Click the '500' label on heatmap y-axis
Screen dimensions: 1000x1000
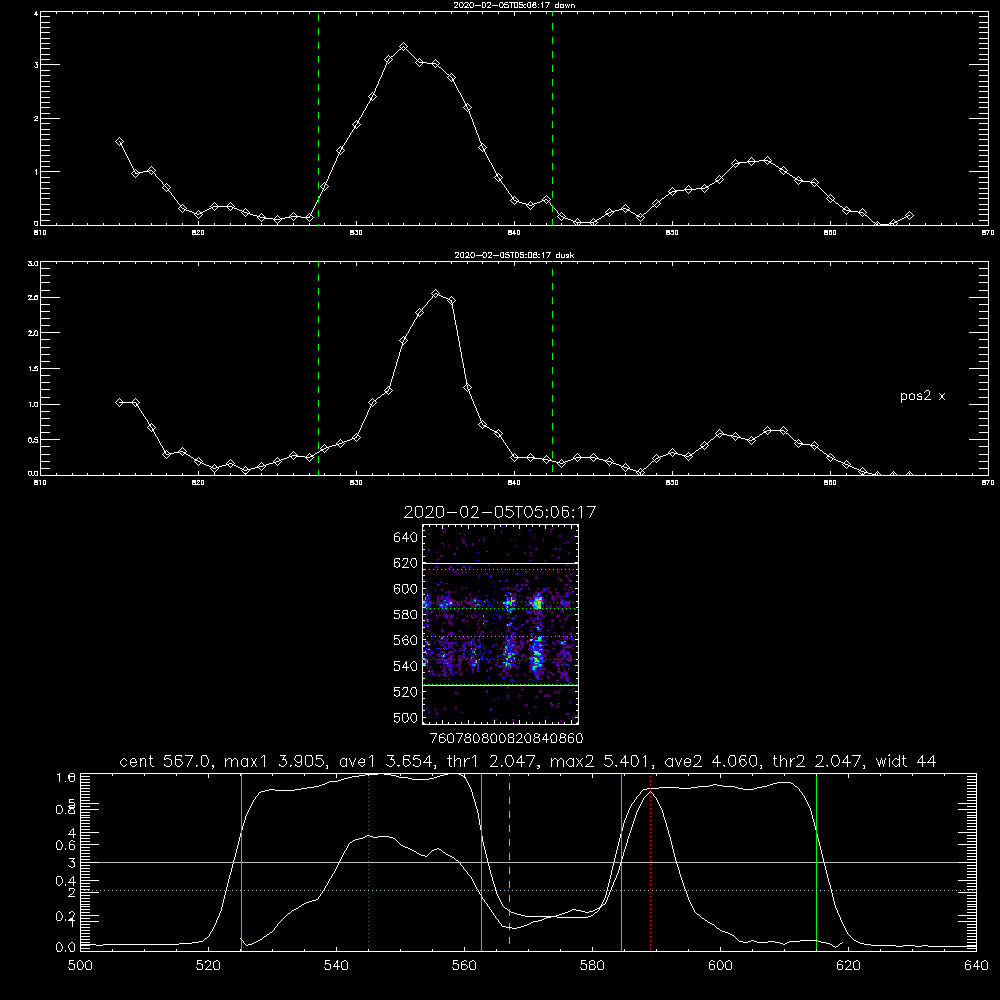pyautogui.click(x=405, y=717)
